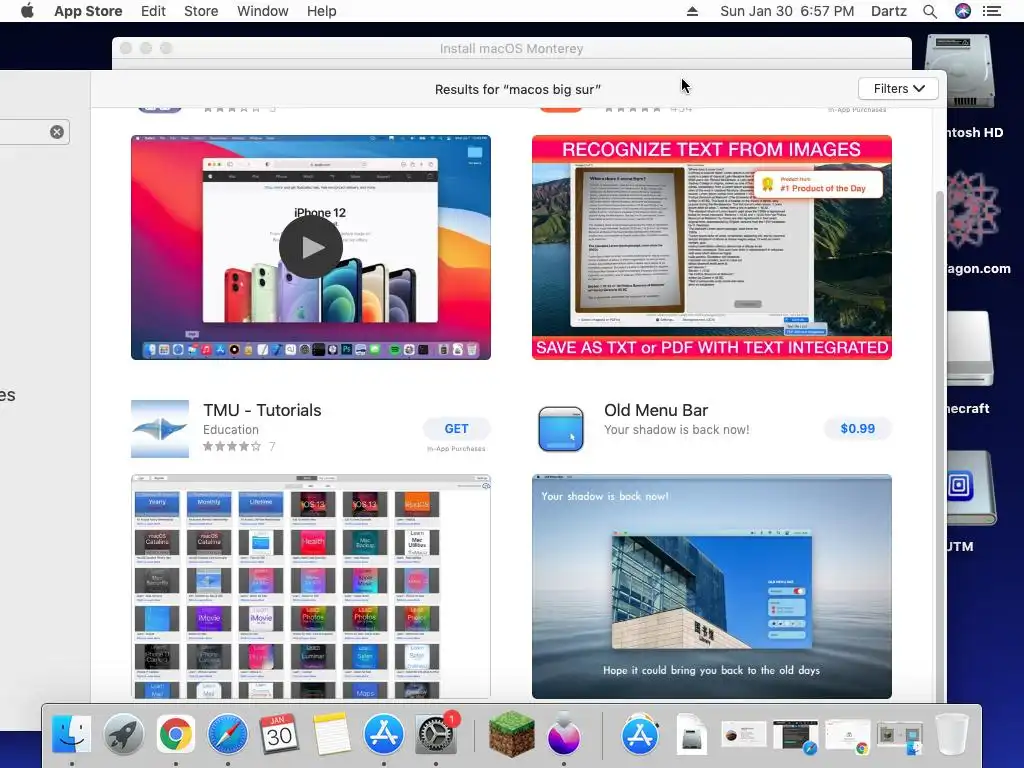Open Spotlight search magnifier
The height and width of the screenshot is (768, 1024).
tap(930, 11)
